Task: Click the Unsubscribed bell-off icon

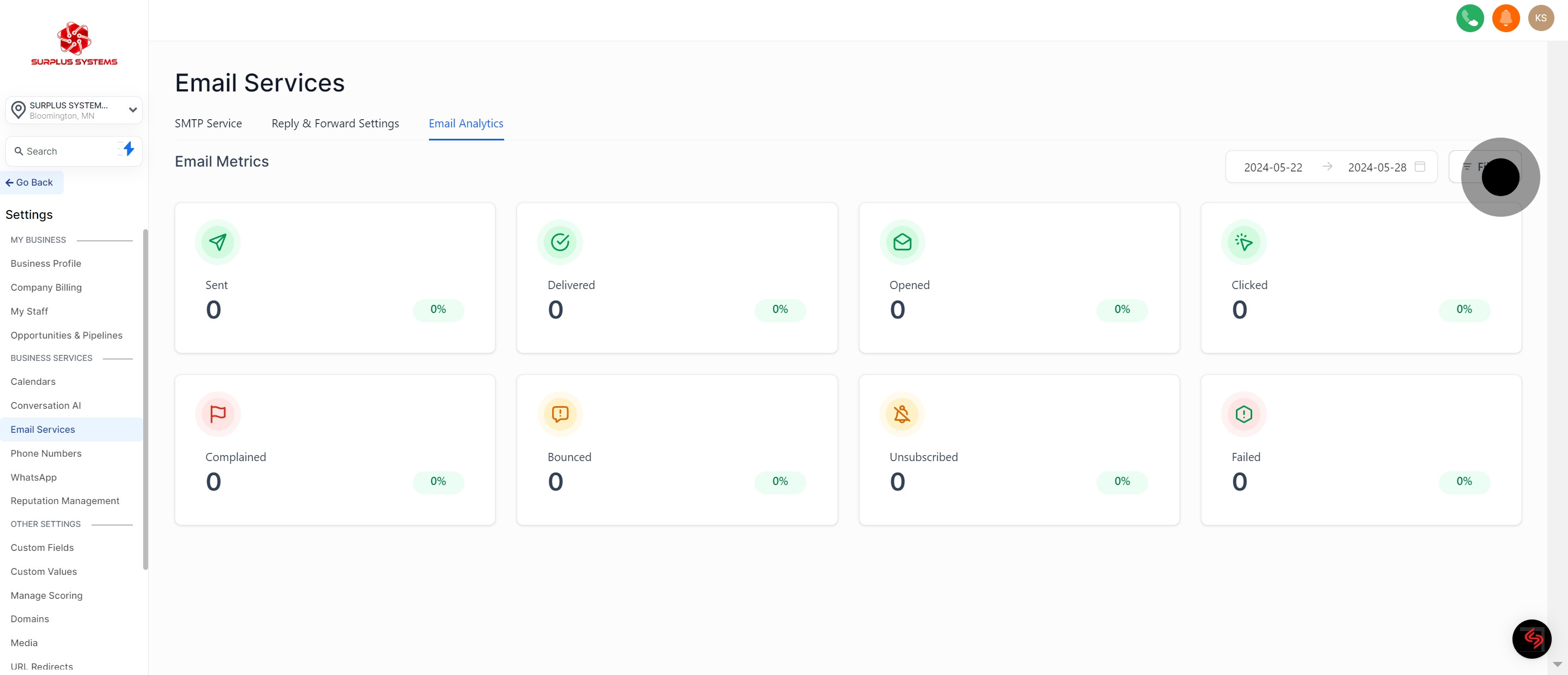Action: point(902,414)
